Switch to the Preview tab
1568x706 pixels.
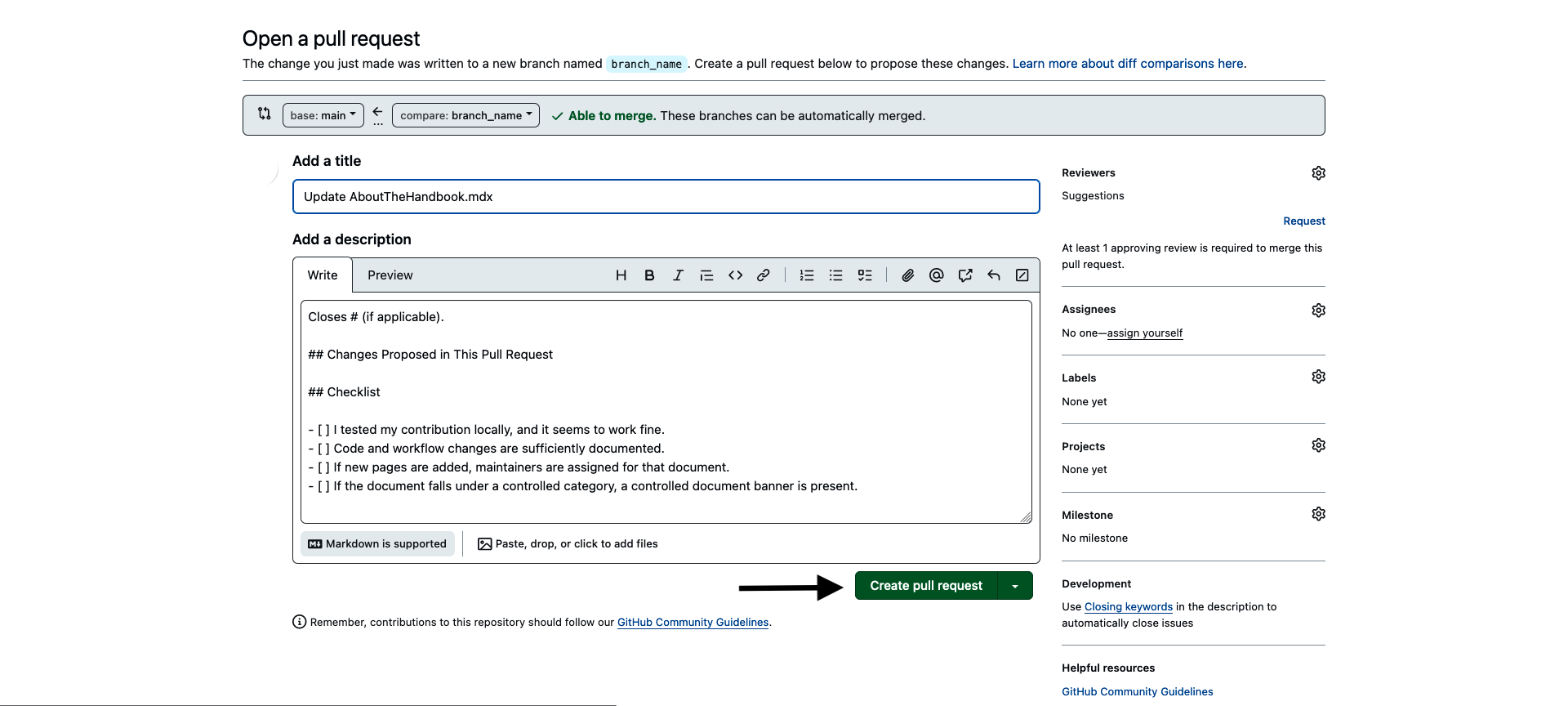click(x=390, y=275)
